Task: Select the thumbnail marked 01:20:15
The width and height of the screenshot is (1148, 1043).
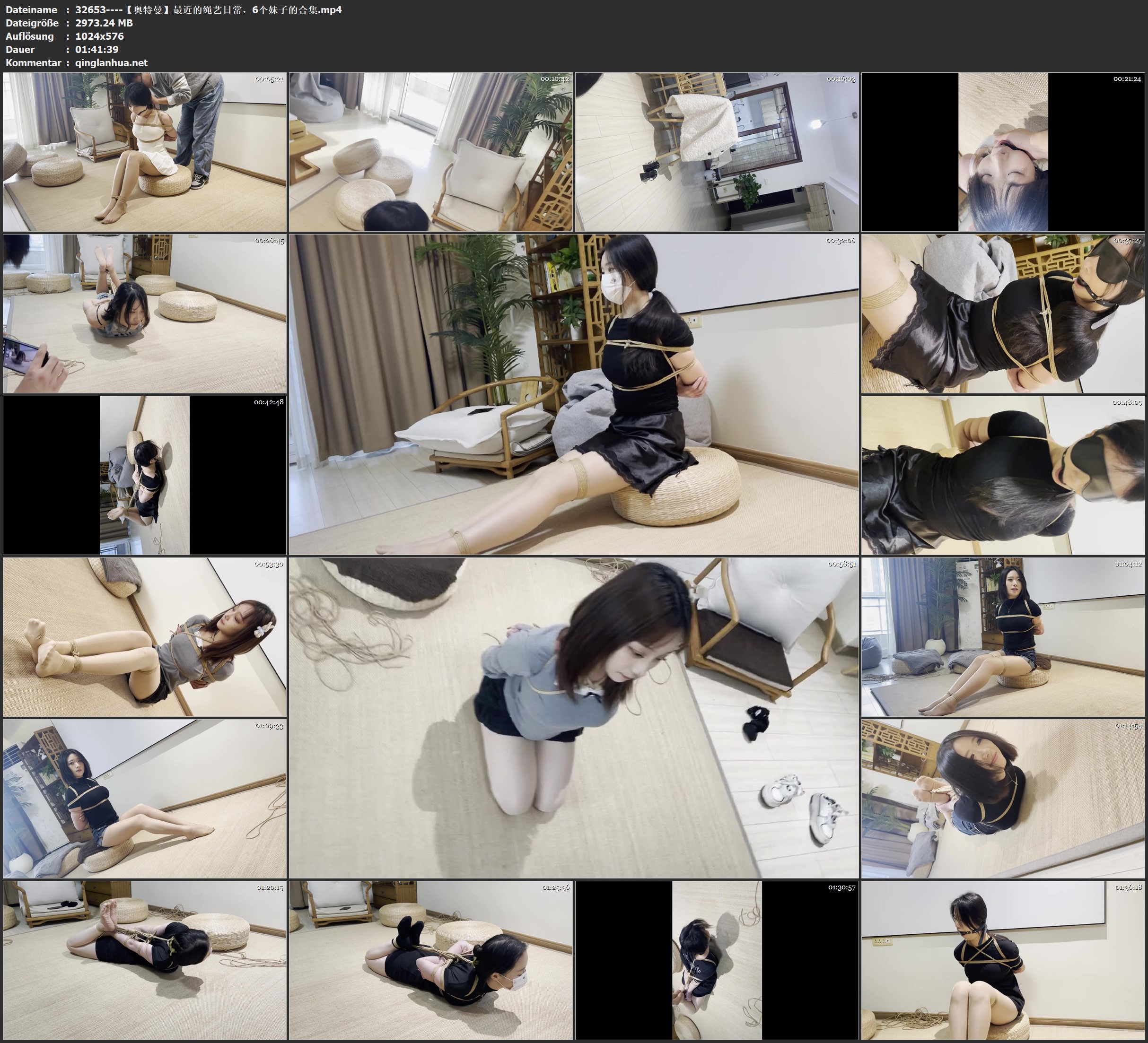Action: click(145, 960)
